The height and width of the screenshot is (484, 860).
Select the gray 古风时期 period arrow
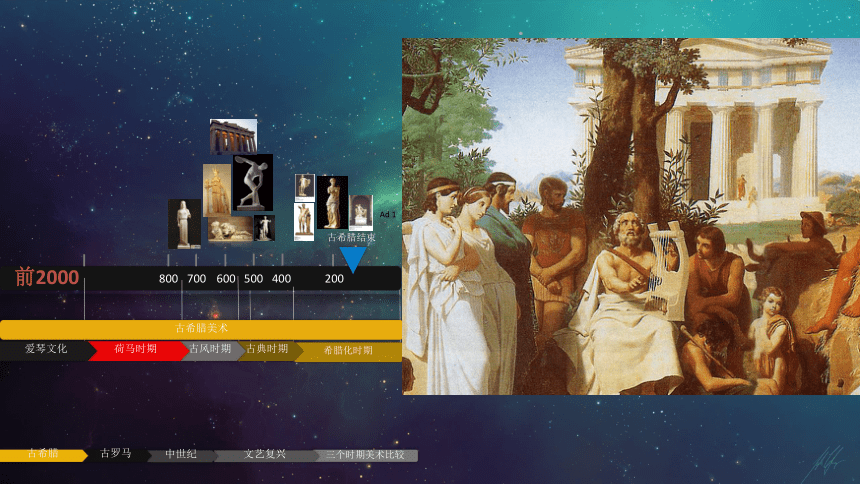pos(213,350)
